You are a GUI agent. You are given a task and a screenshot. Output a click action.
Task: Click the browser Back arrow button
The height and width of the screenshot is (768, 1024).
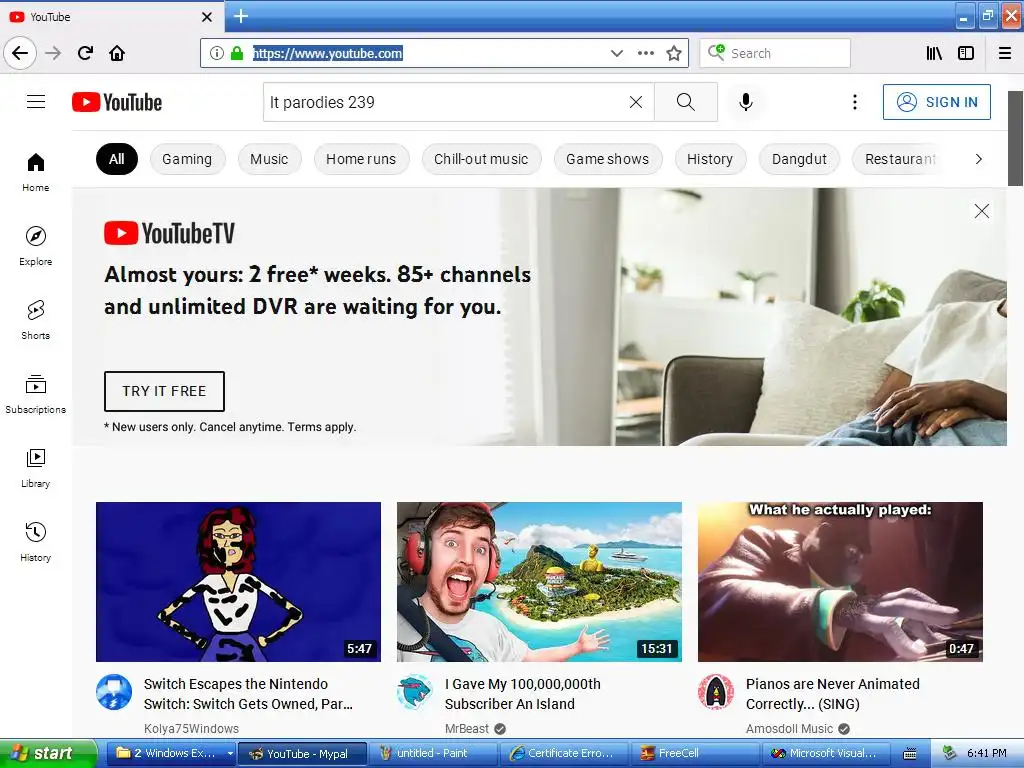tap(20, 53)
